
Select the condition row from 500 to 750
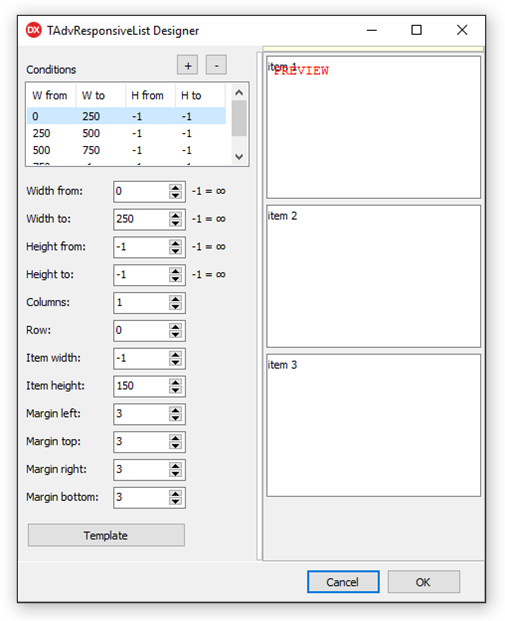pos(126,150)
